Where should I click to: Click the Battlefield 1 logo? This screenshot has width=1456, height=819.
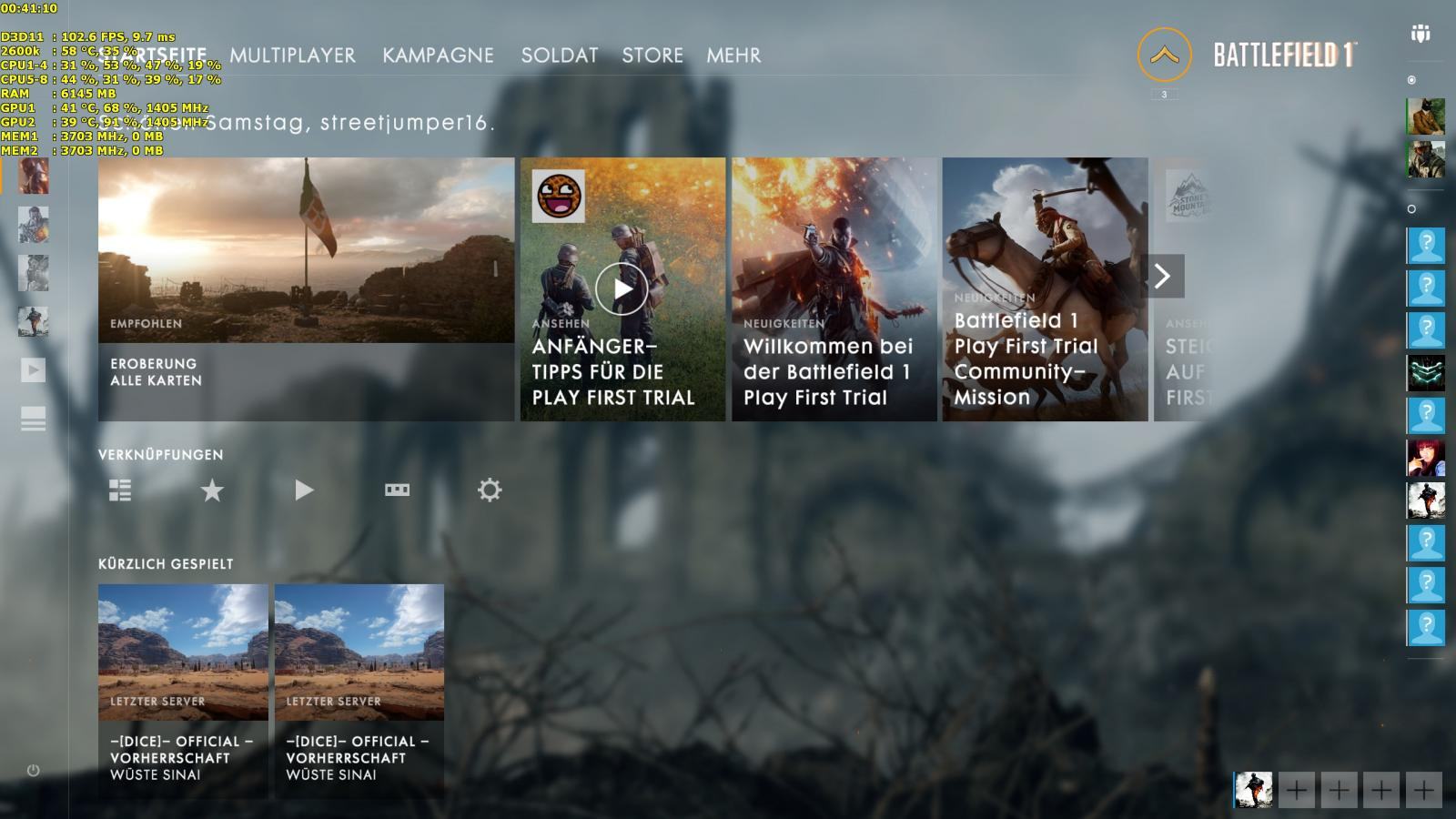coord(1284,56)
